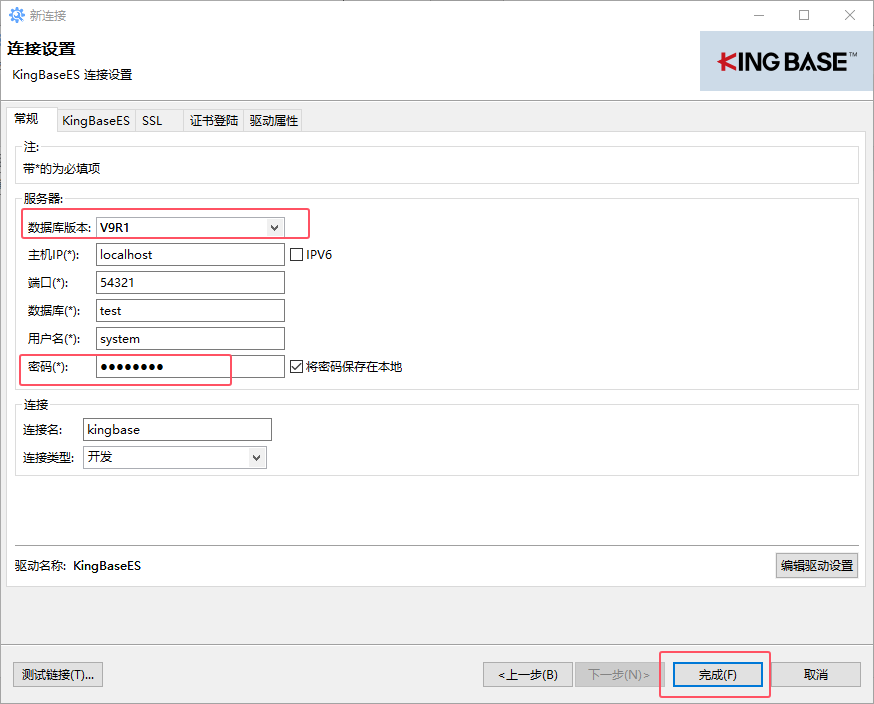Switch to the KingBaseES tab

(x=95, y=121)
